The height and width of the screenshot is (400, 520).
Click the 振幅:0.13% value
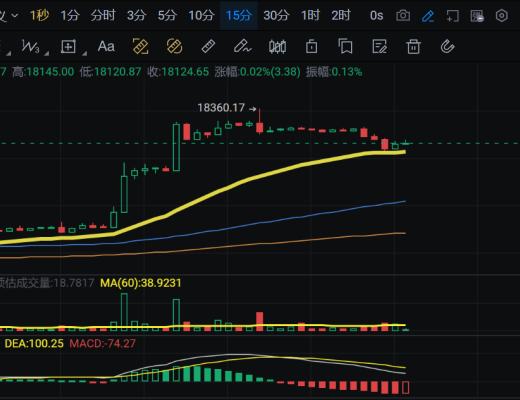[x=334, y=72]
